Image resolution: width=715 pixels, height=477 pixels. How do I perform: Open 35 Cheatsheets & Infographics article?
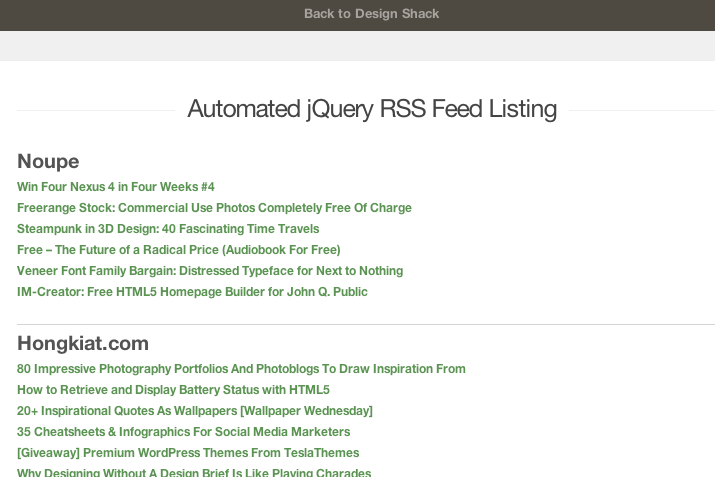coord(183,432)
